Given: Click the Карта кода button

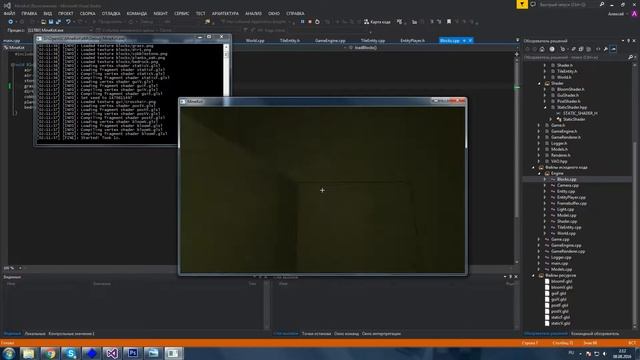Looking at the screenshot, I should [x=377, y=22].
